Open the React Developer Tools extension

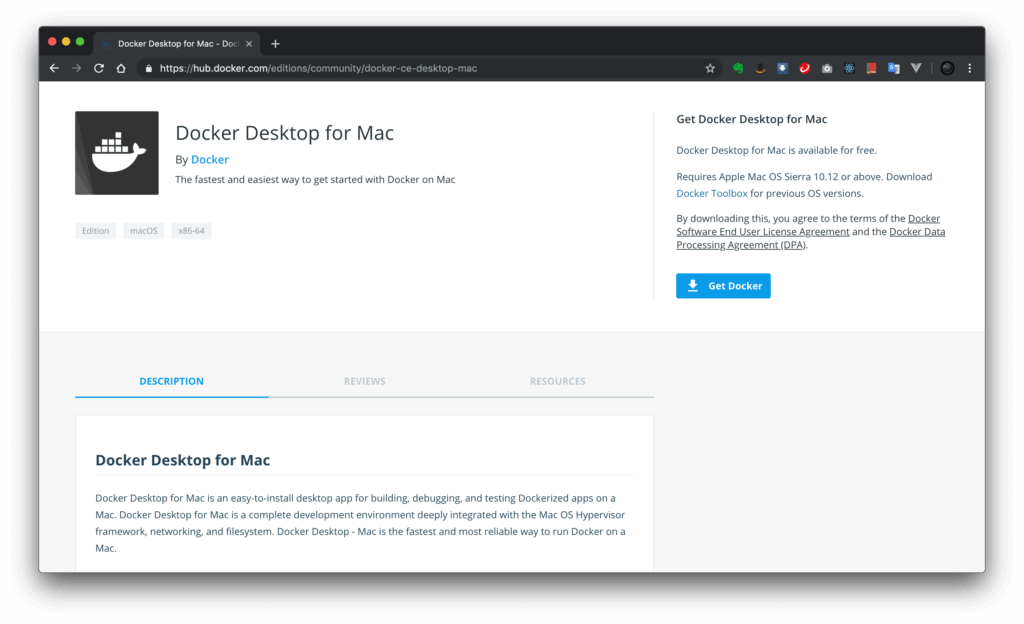849,68
